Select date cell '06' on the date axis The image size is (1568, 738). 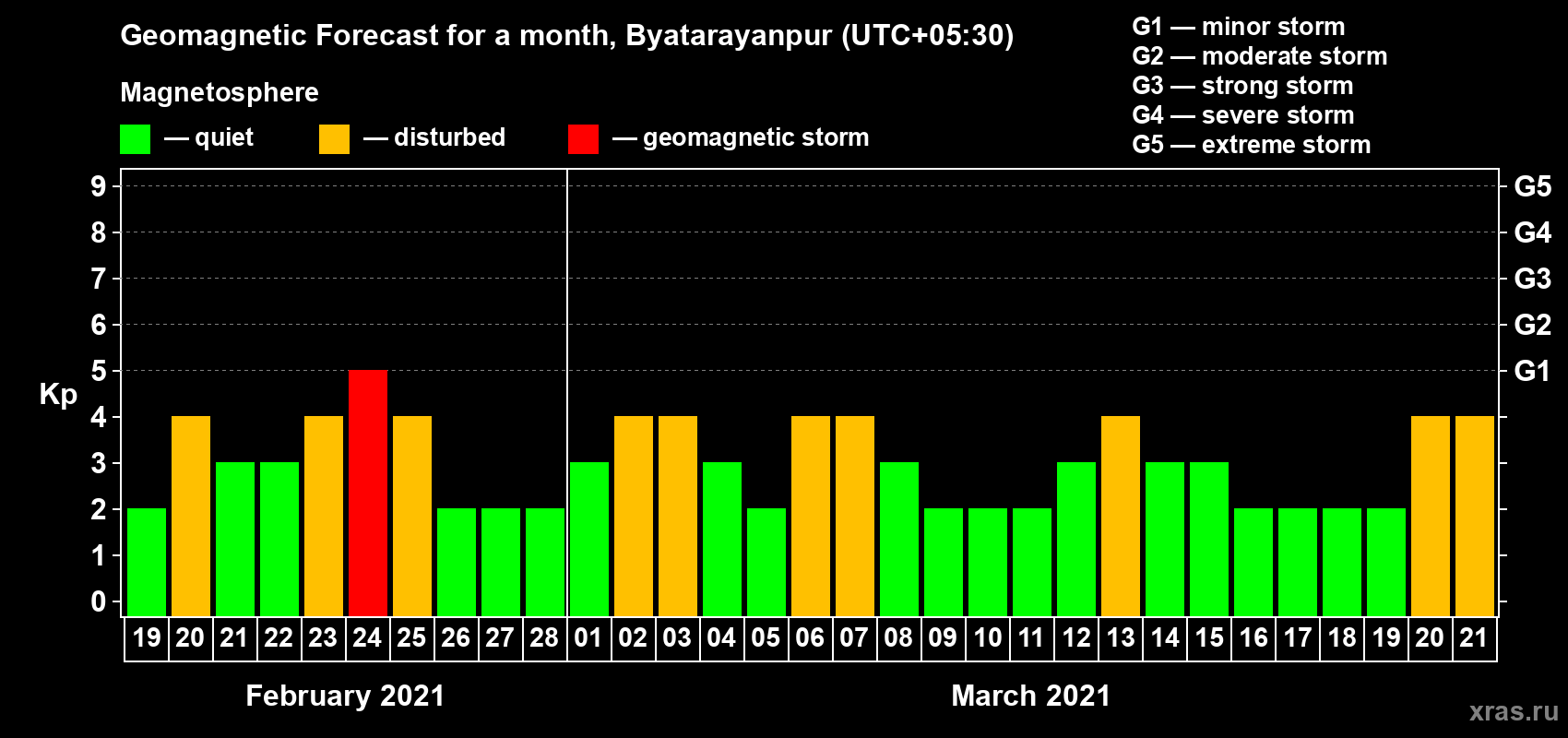[x=811, y=638]
